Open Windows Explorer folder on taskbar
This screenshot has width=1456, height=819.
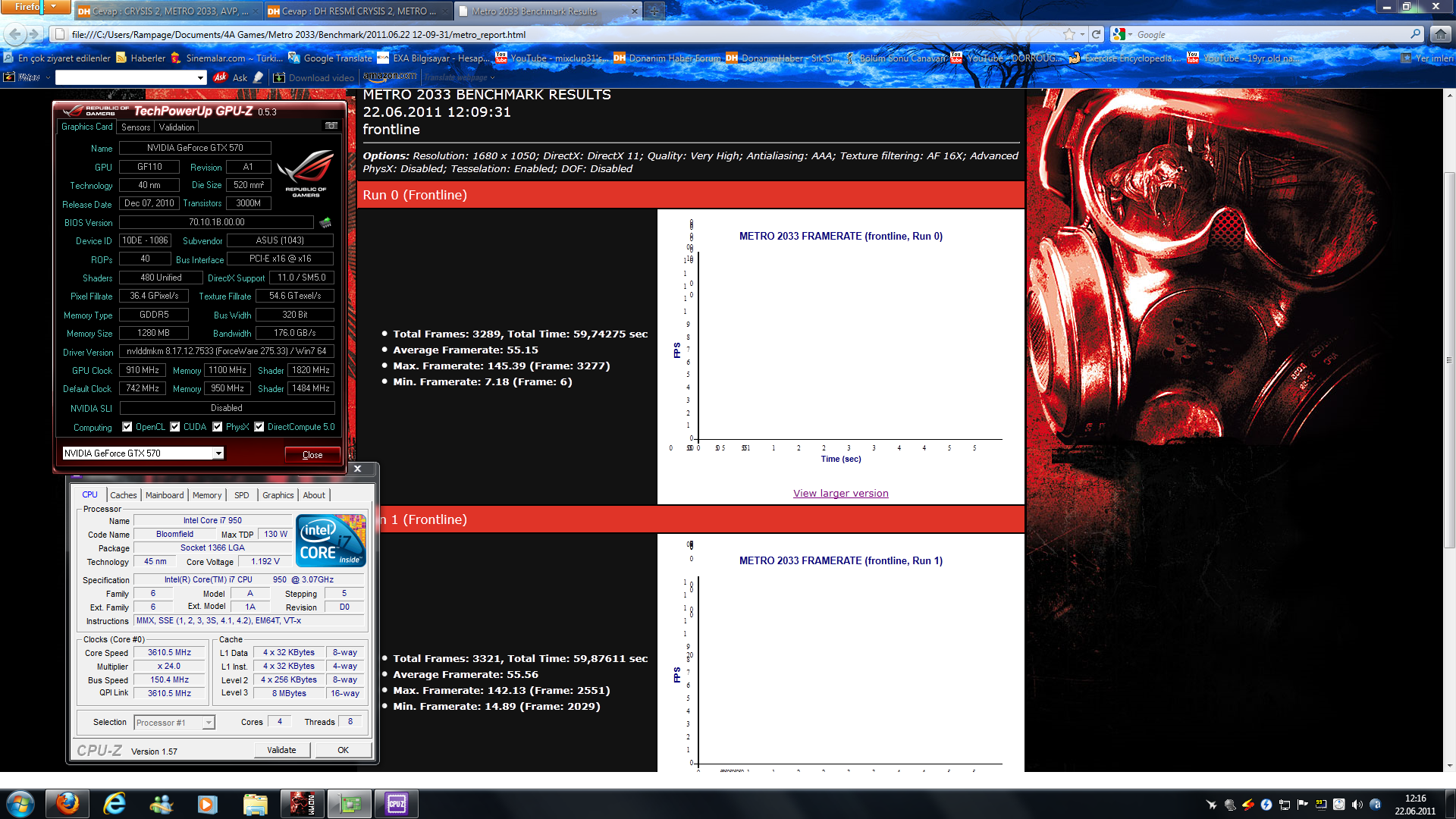pyautogui.click(x=255, y=804)
